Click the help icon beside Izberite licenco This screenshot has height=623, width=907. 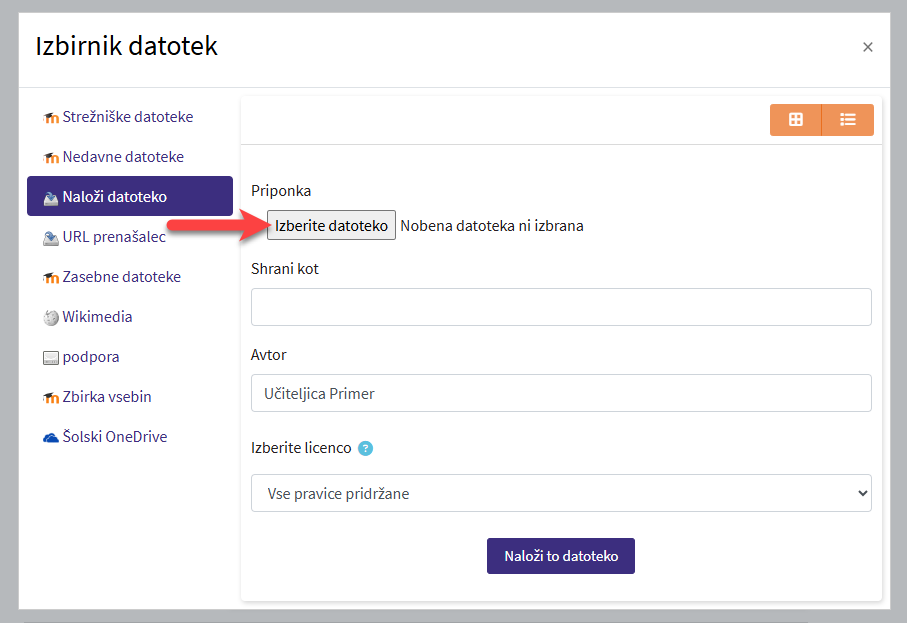point(365,448)
